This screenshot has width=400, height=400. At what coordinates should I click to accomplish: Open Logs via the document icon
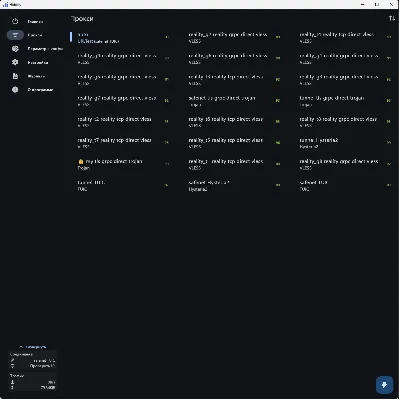pos(15,76)
